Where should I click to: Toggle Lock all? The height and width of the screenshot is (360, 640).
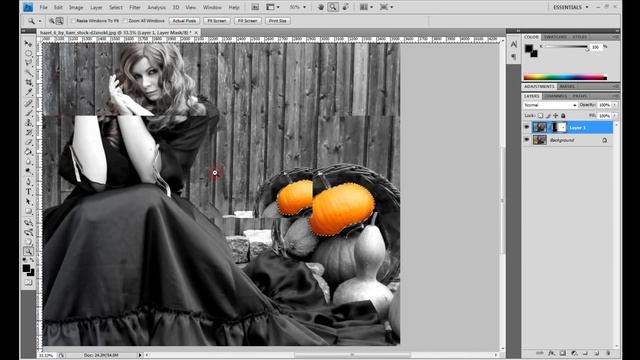click(x=563, y=116)
